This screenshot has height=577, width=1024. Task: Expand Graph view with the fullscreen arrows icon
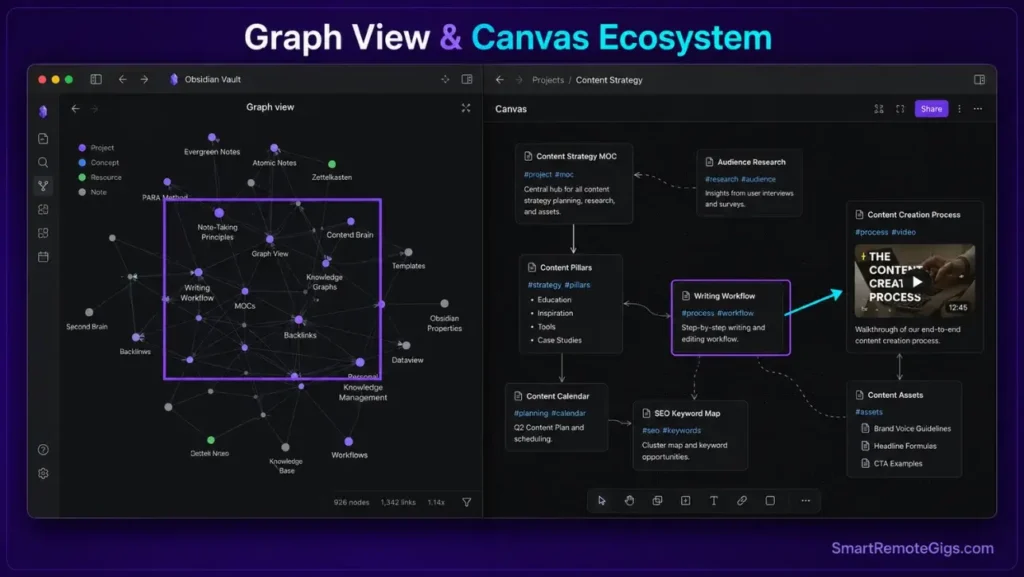(466, 108)
